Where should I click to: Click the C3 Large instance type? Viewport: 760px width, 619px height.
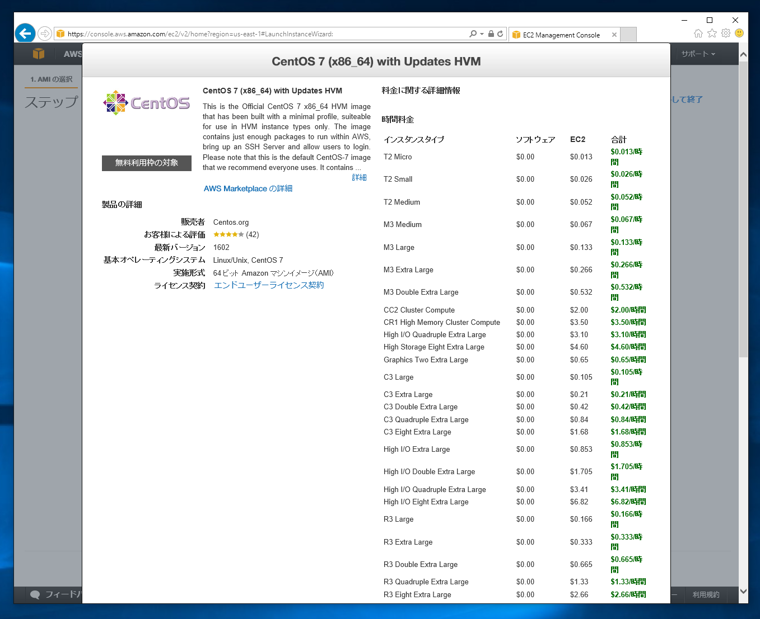[x=398, y=377]
